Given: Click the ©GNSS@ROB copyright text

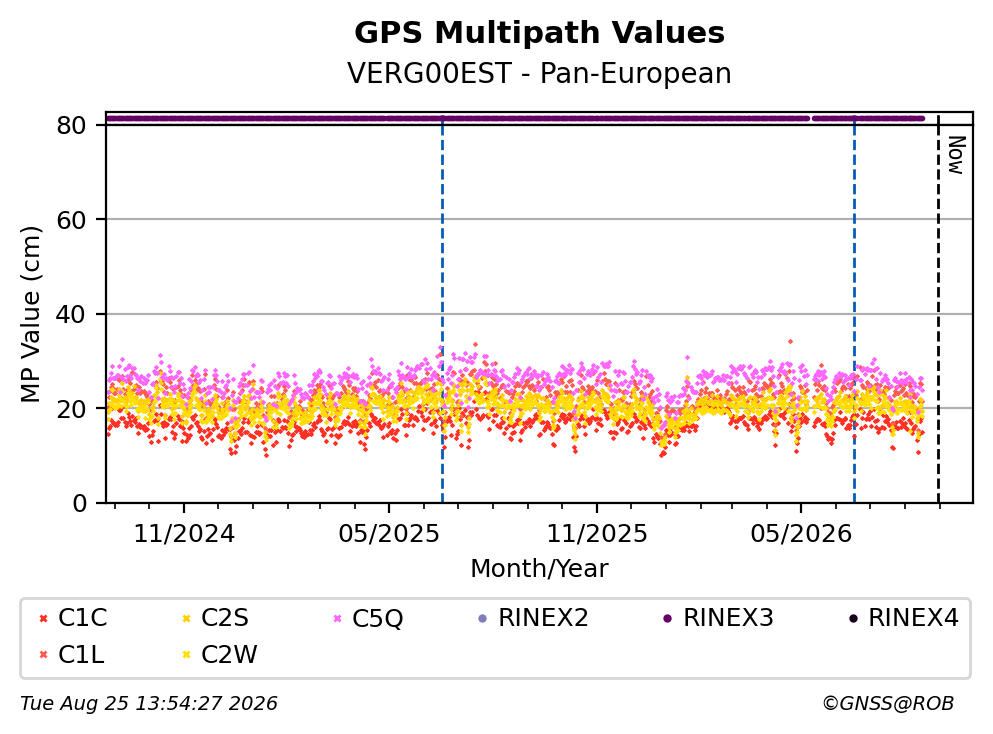Looking at the screenshot, I should 888,704.
